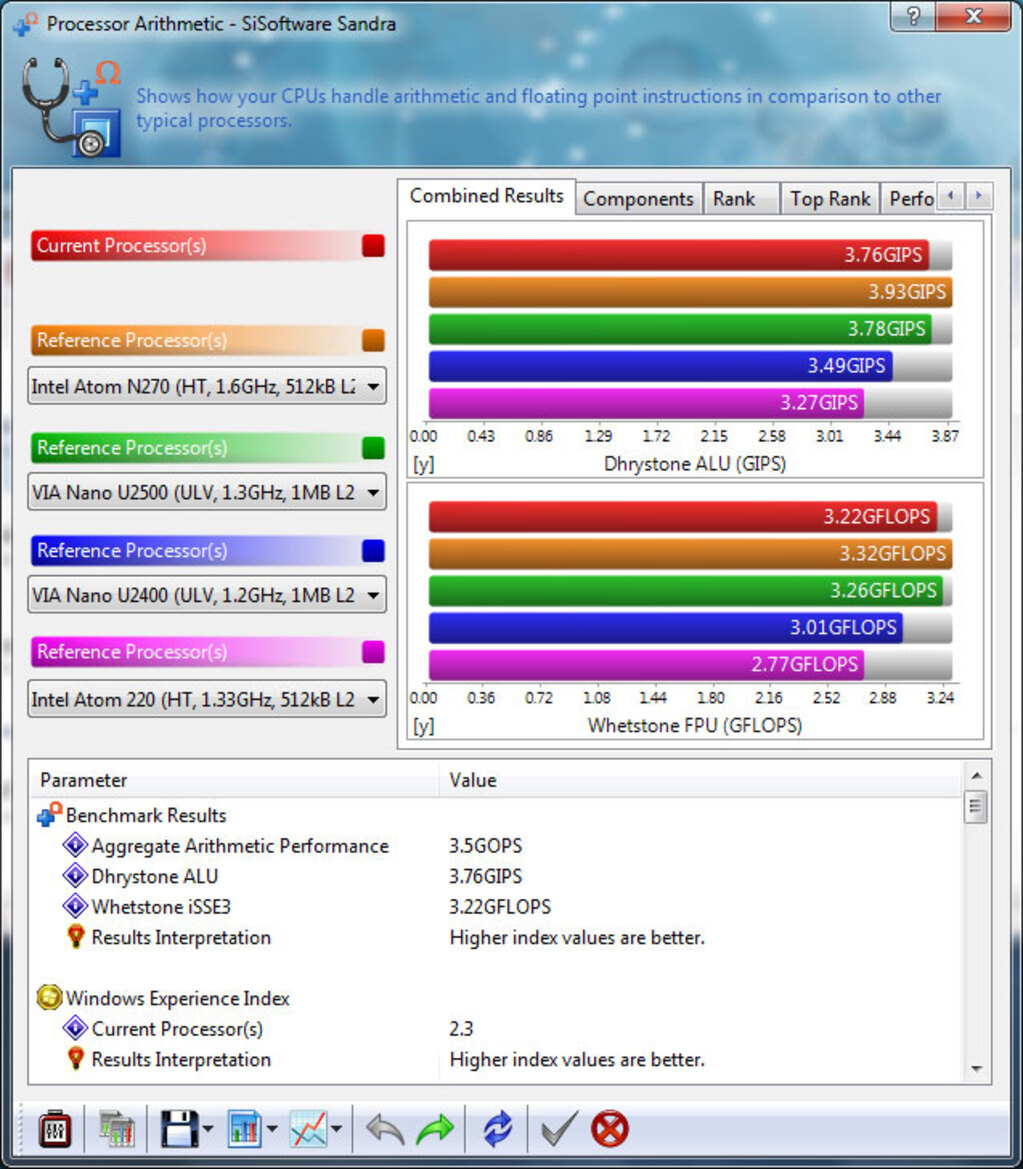Open the options chart icon in toolbar

point(117,1129)
